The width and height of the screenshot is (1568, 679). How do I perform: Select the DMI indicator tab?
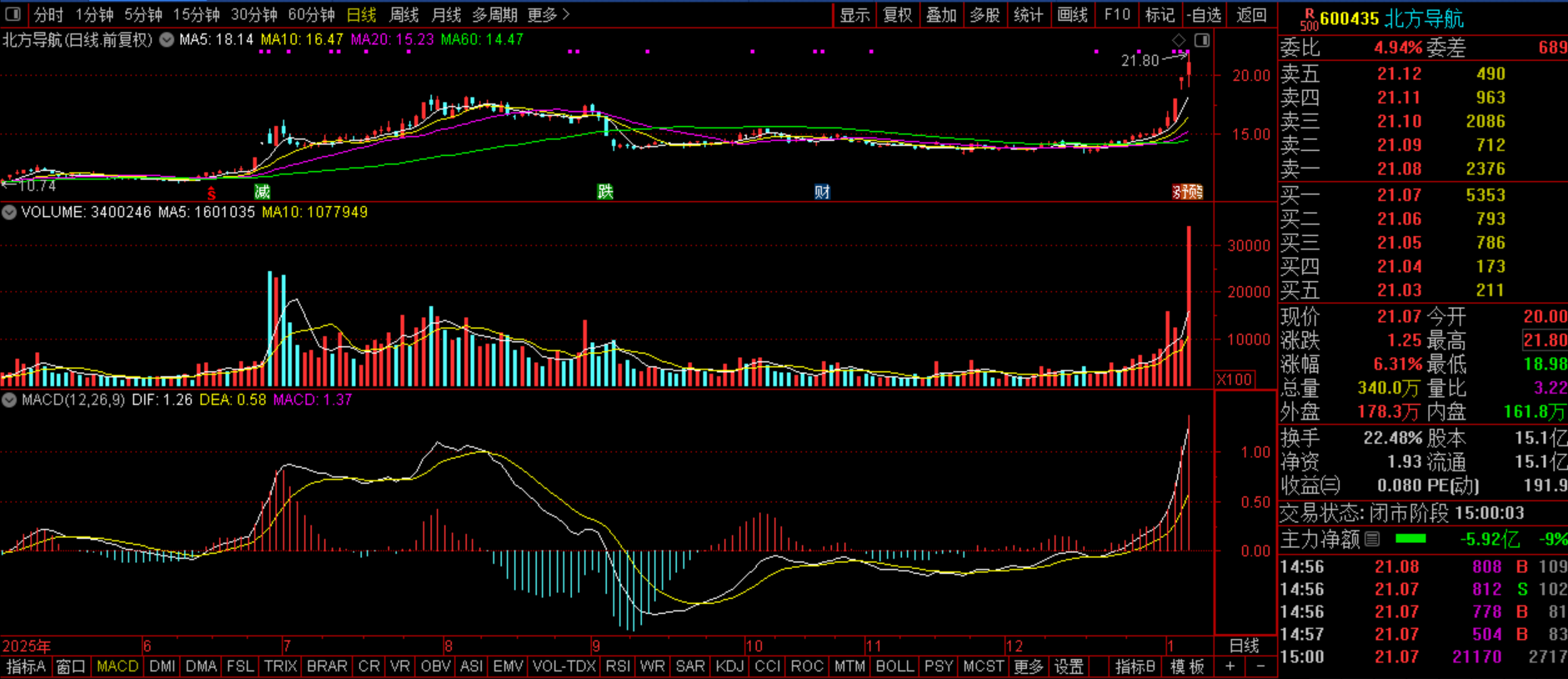pyautogui.click(x=162, y=666)
